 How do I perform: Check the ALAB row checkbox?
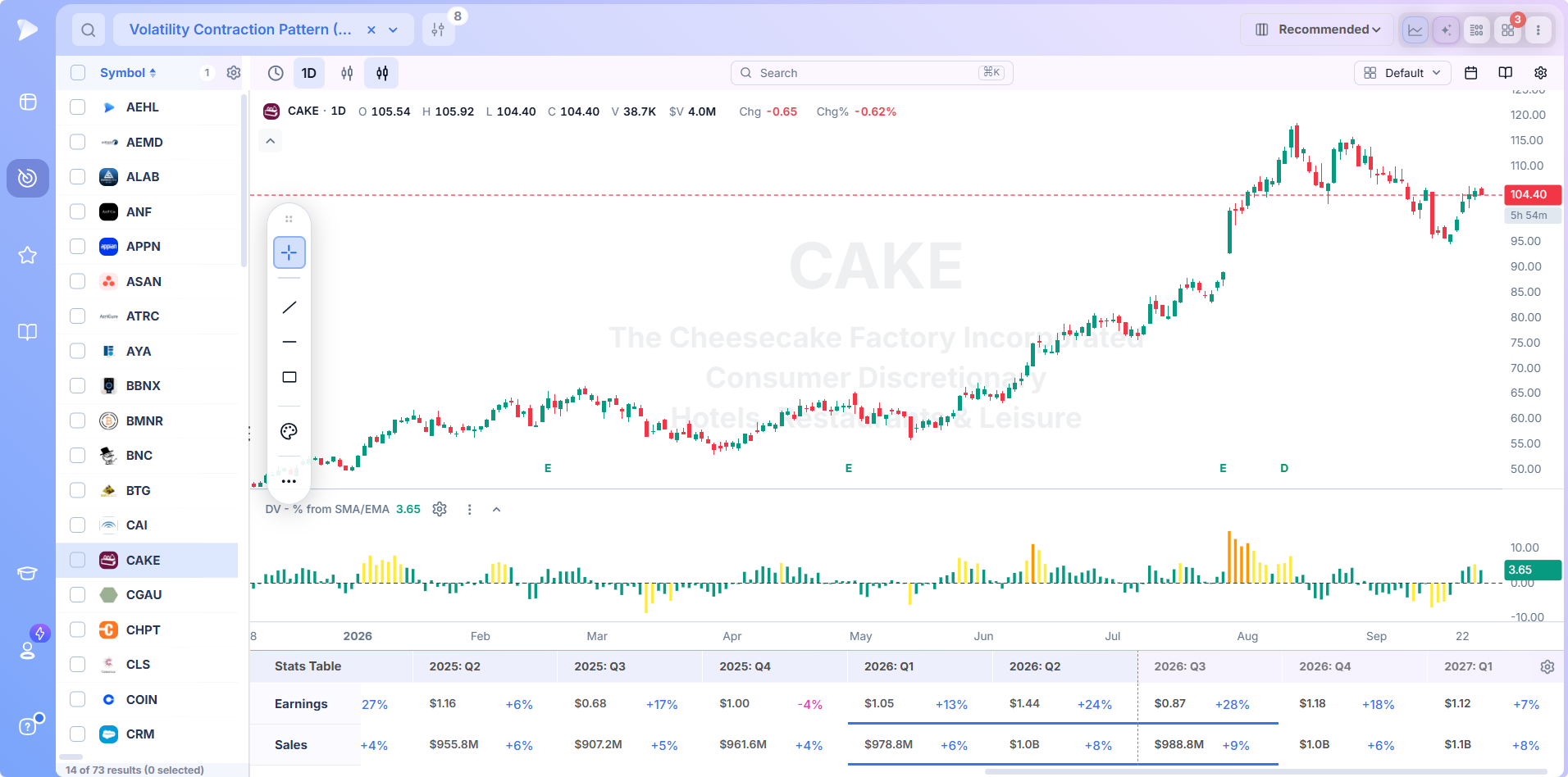click(x=78, y=177)
